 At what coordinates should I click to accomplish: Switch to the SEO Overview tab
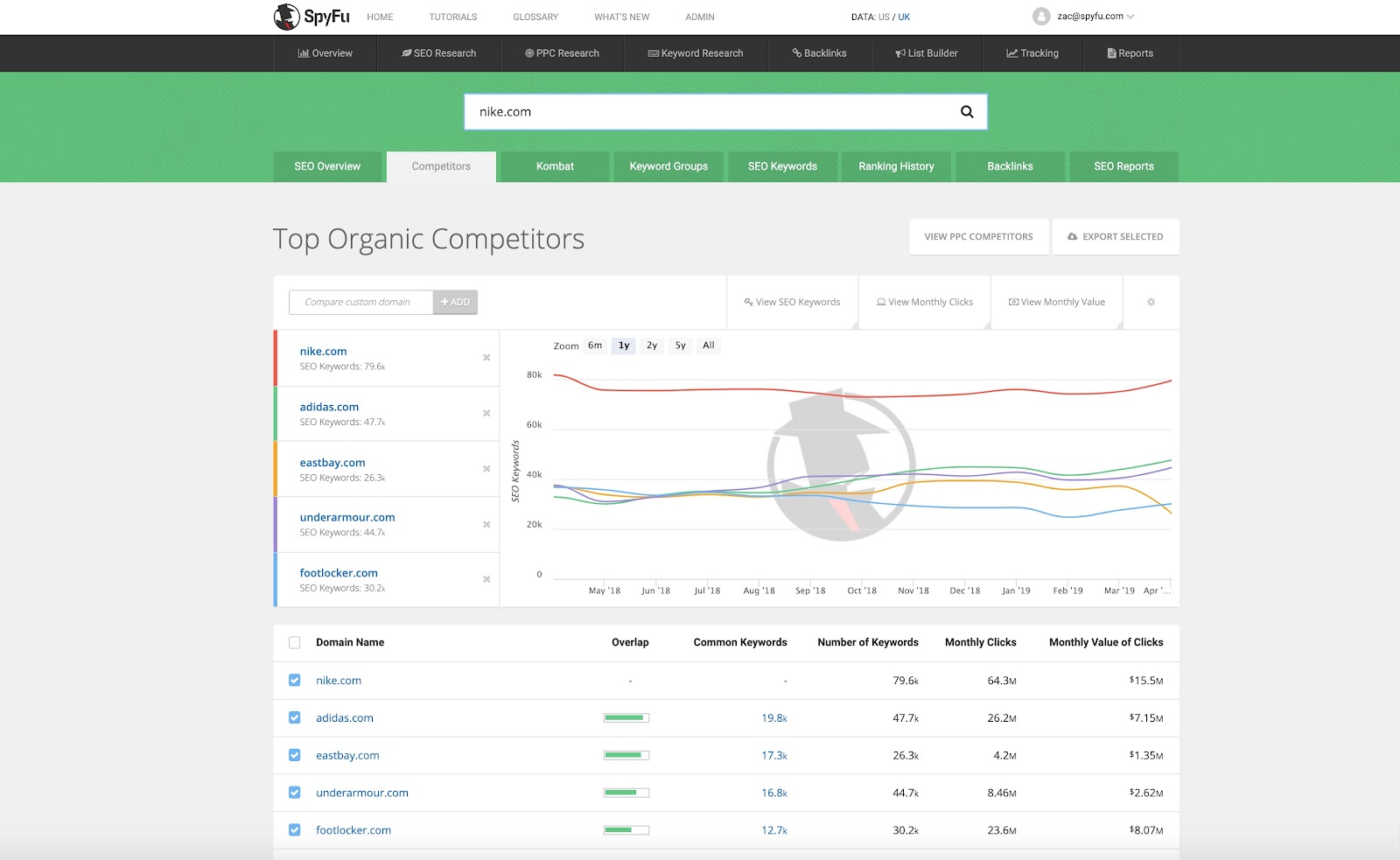point(327,166)
